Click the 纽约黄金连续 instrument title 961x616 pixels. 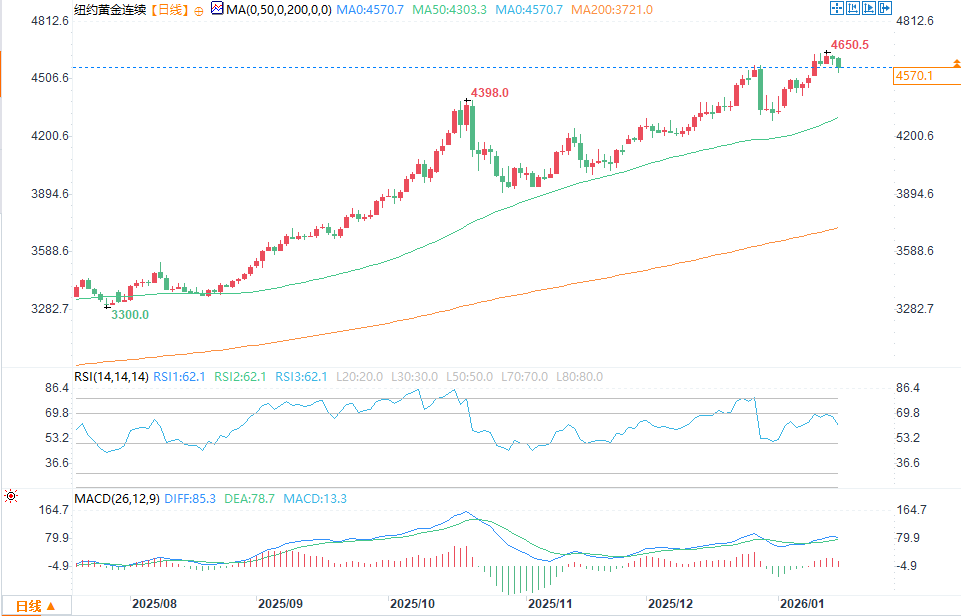tap(110, 10)
